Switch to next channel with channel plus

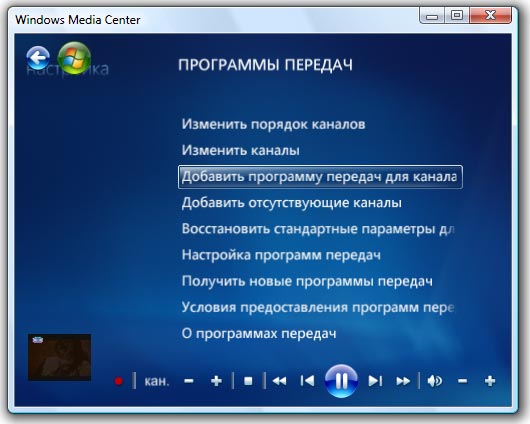(x=216, y=381)
